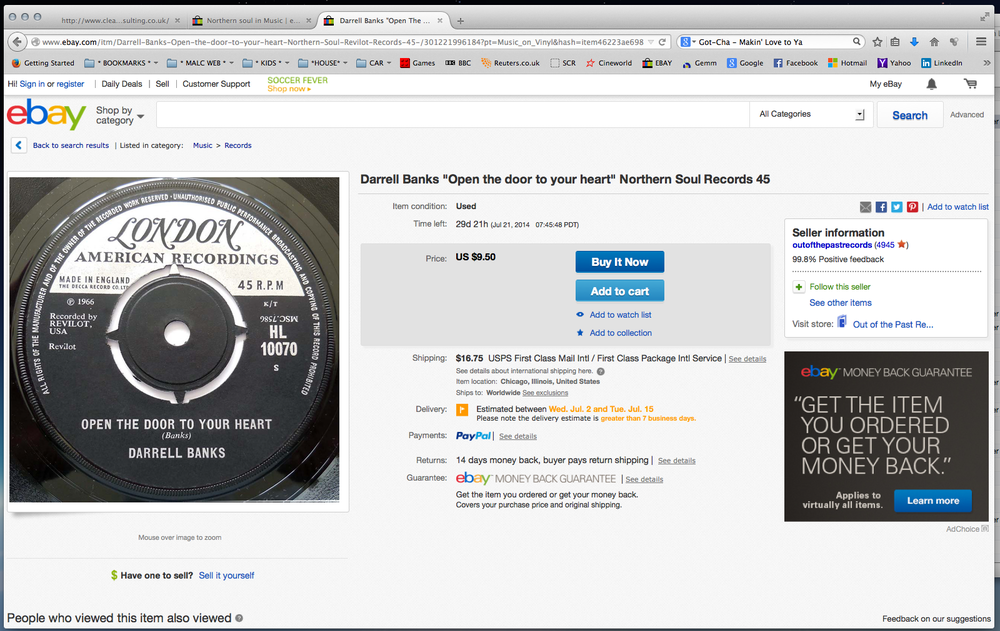Viewport: 1000px width, 631px height.
Task: Open eBay notifications bell
Action: (932, 84)
